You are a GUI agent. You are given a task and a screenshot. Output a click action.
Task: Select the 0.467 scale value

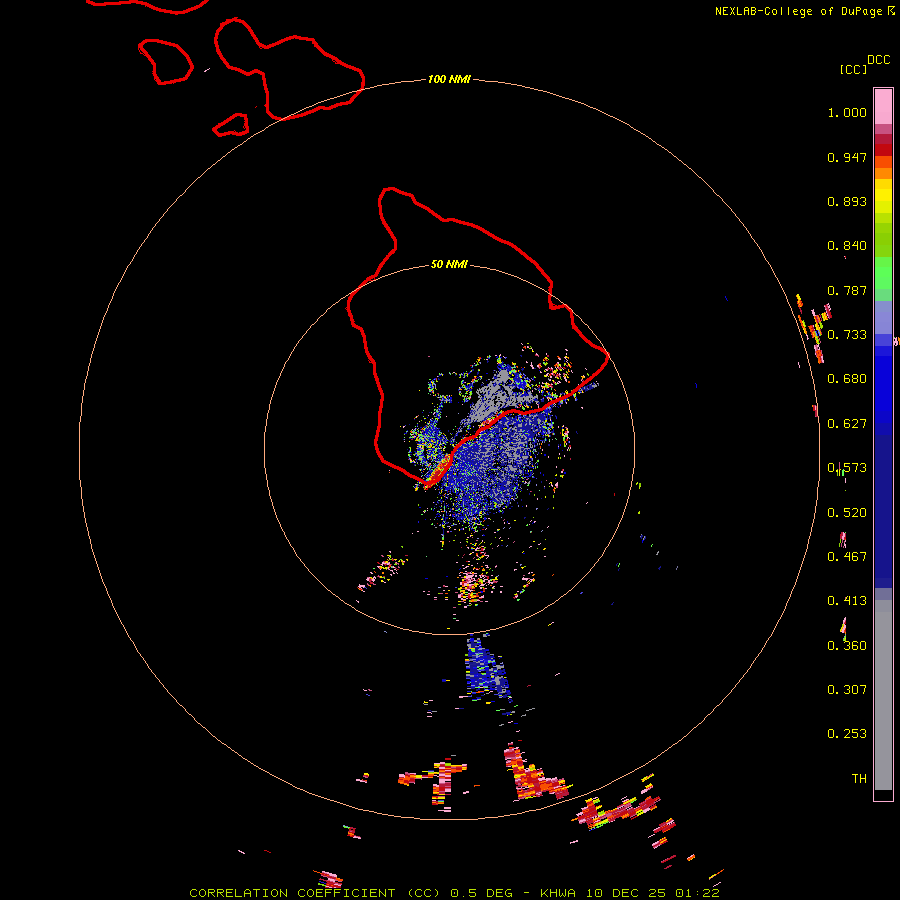pyautogui.click(x=847, y=557)
